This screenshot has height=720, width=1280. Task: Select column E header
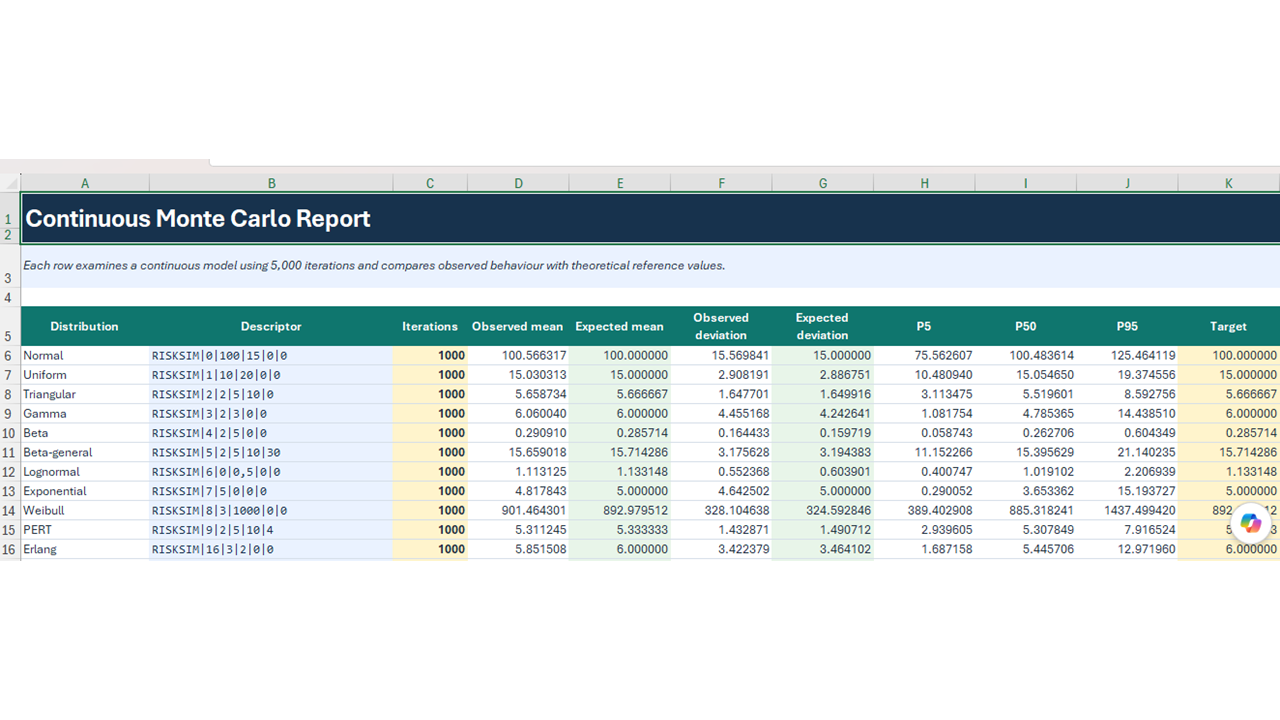pos(620,183)
